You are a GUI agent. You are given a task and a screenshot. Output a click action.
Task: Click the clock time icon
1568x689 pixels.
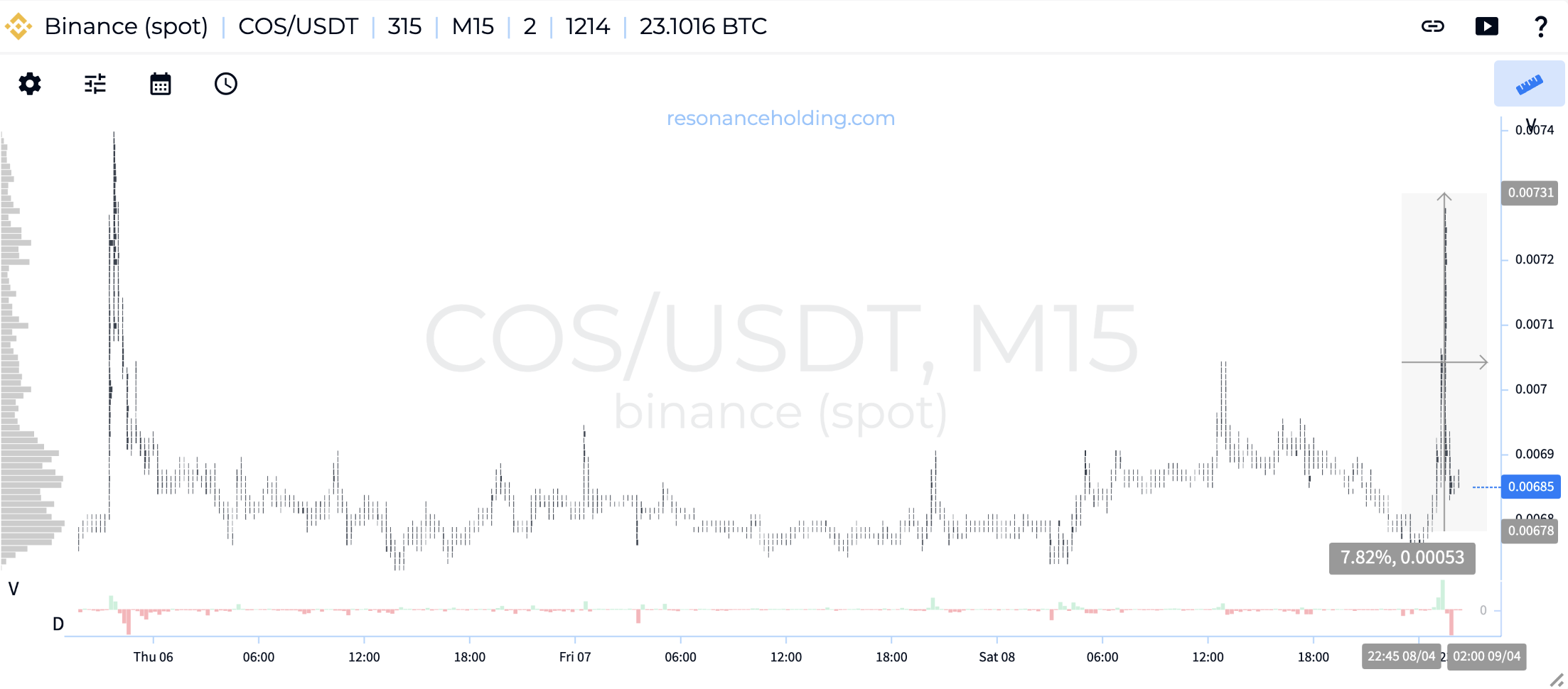click(x=226, y=84)
